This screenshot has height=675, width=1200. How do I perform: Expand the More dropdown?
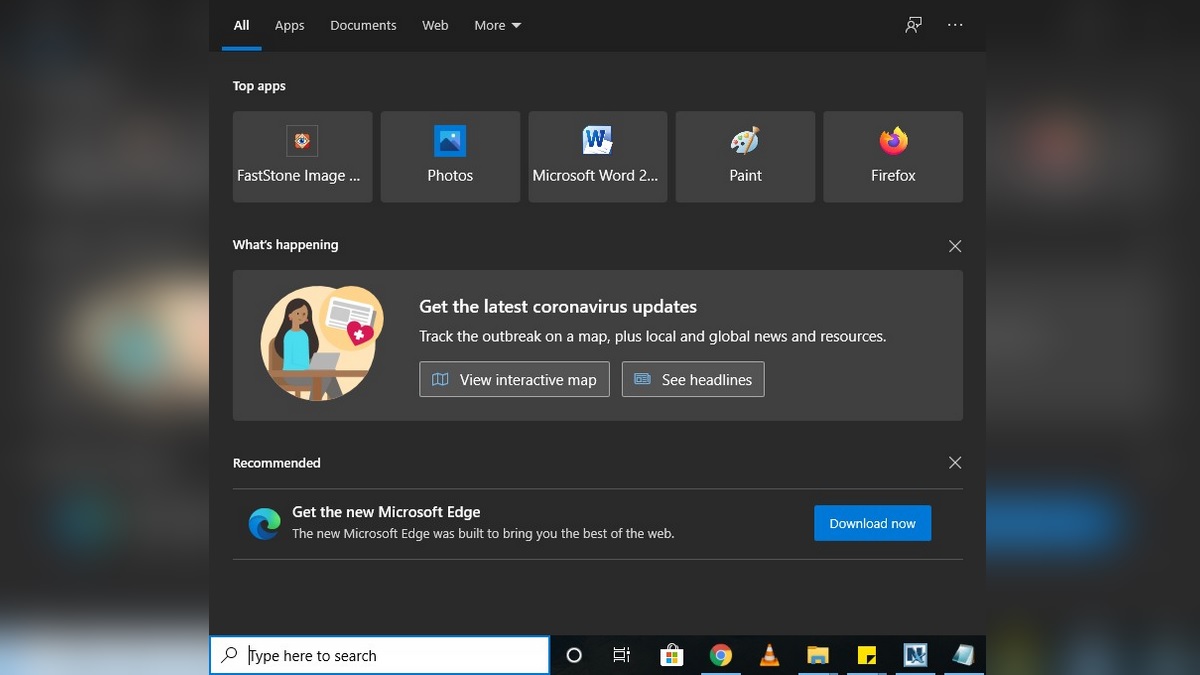[497, 25]
